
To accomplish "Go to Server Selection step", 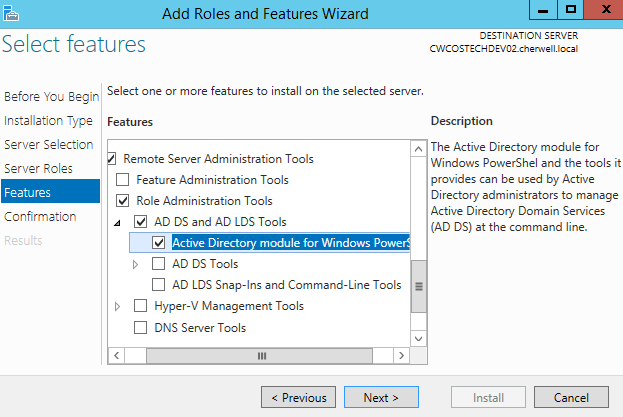I will point(48,145).
